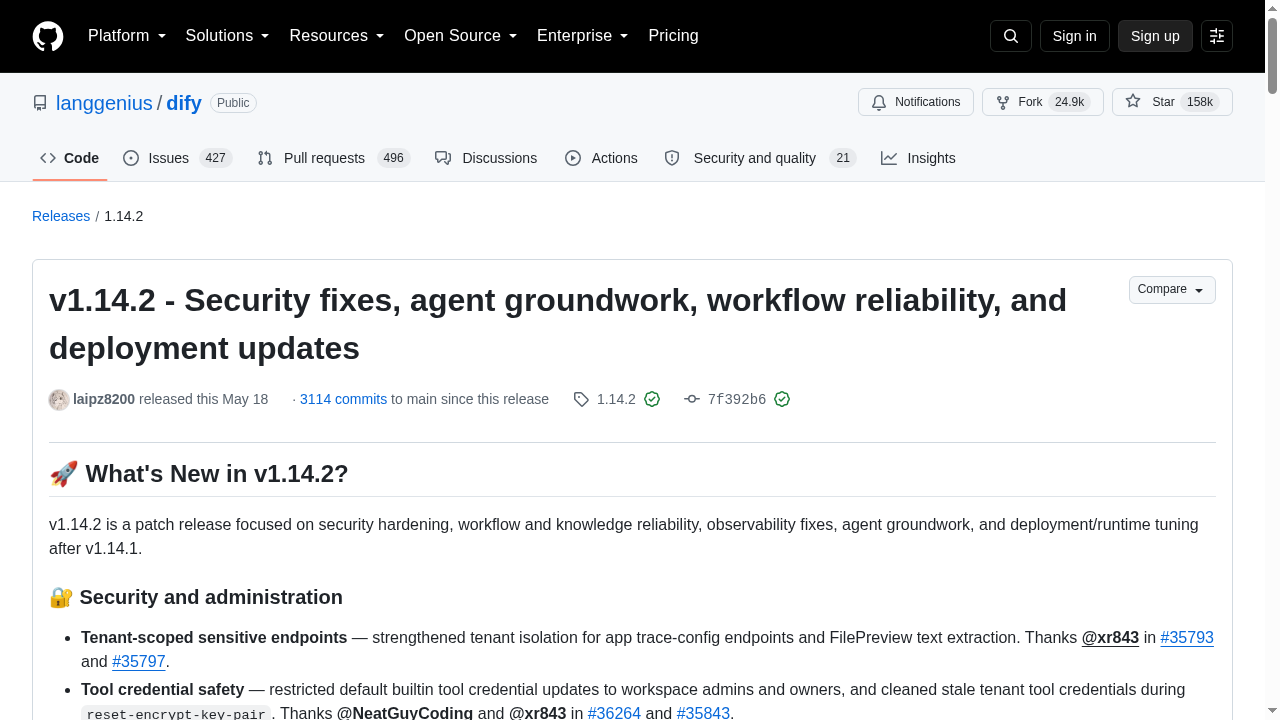
Task: Go to the GitHub homepage logo
Action: [x=48, y=36]
